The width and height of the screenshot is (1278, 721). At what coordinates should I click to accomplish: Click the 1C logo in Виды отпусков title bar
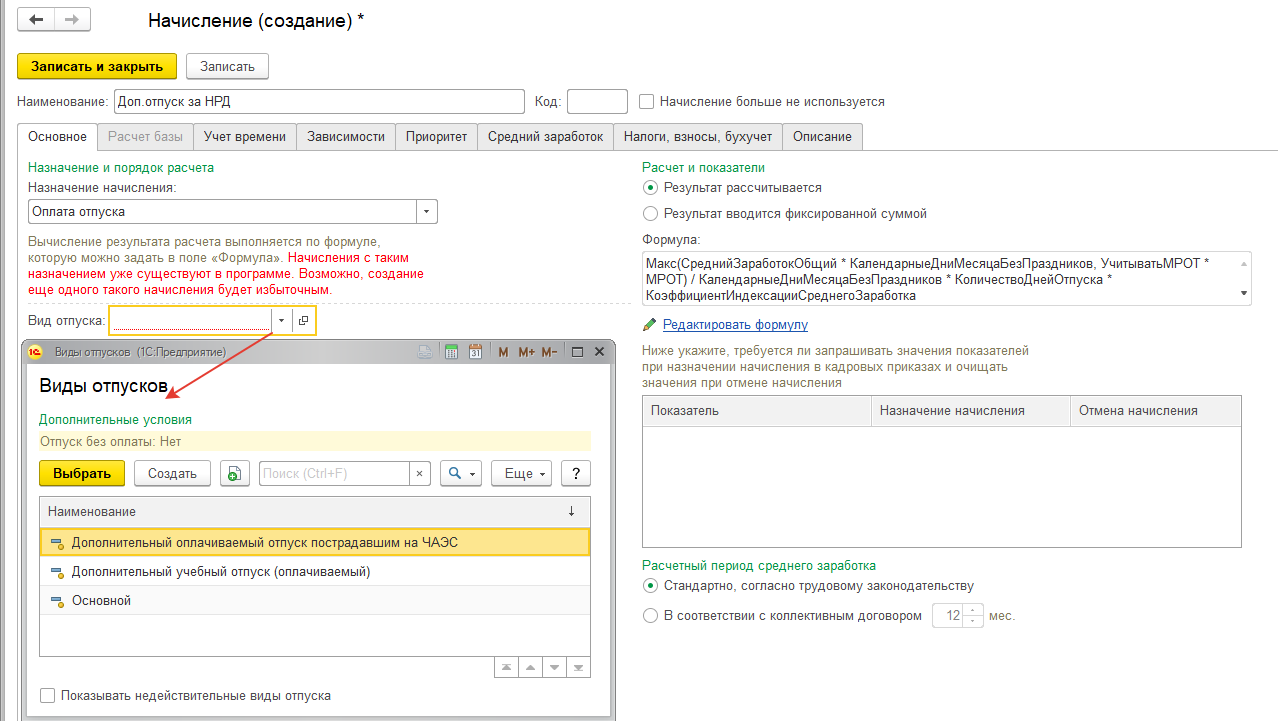coord(34,352)
